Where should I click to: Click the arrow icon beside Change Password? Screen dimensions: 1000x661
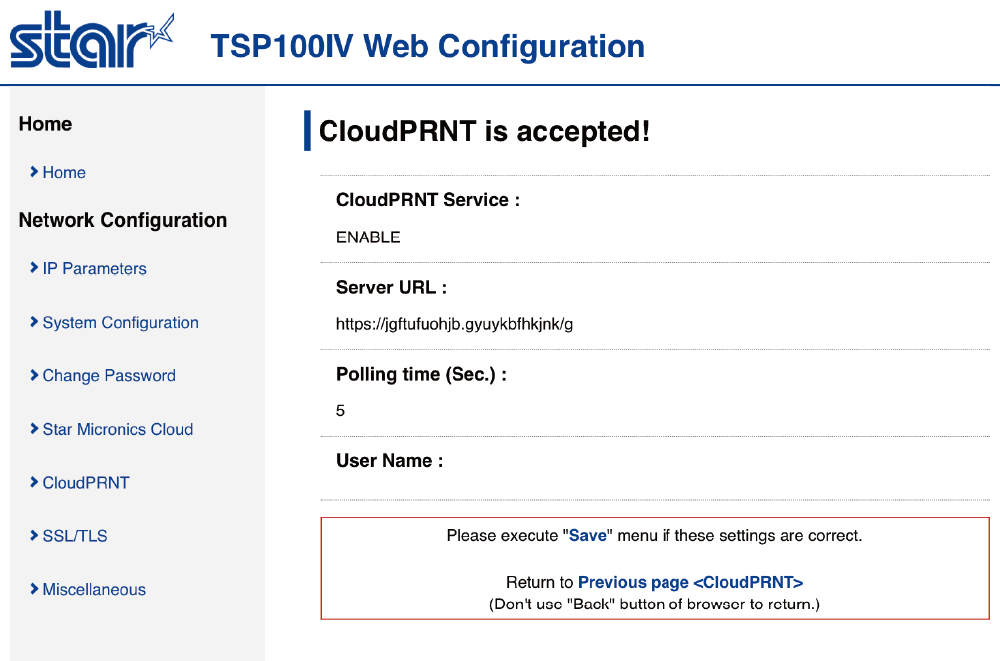pyautogui.click(x=34, y=376)
